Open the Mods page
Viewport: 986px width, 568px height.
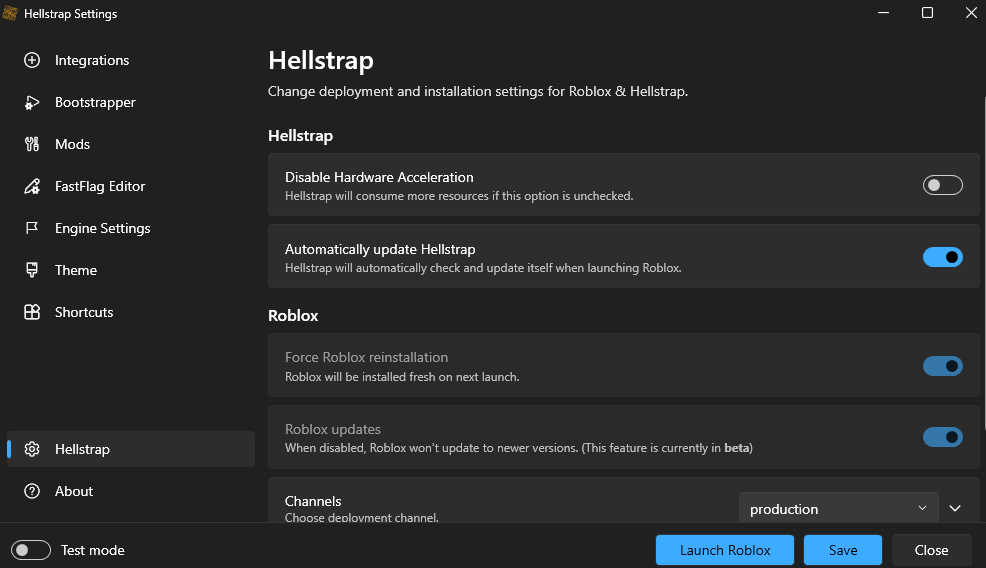tap(131, 144)
